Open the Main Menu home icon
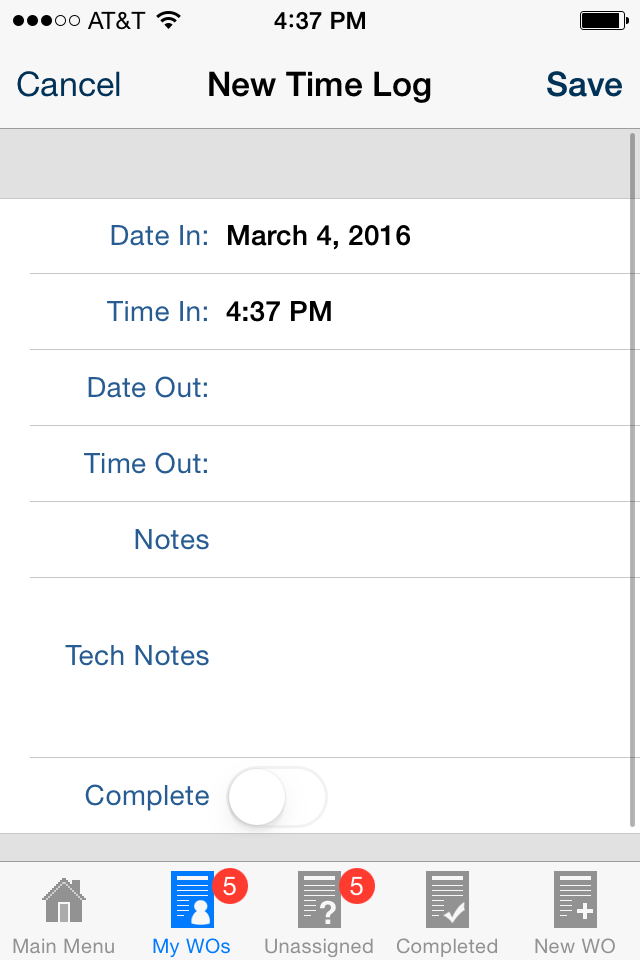 pos(64,900)
